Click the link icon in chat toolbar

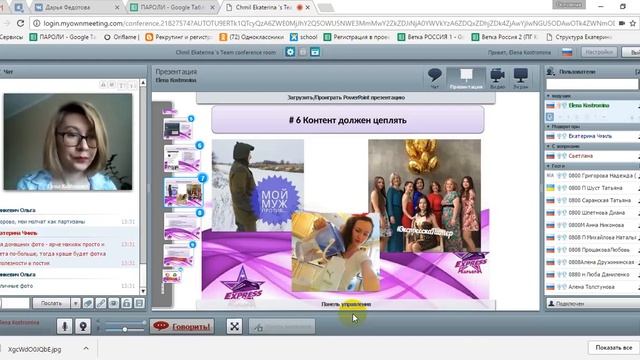[x=101, y=303]
